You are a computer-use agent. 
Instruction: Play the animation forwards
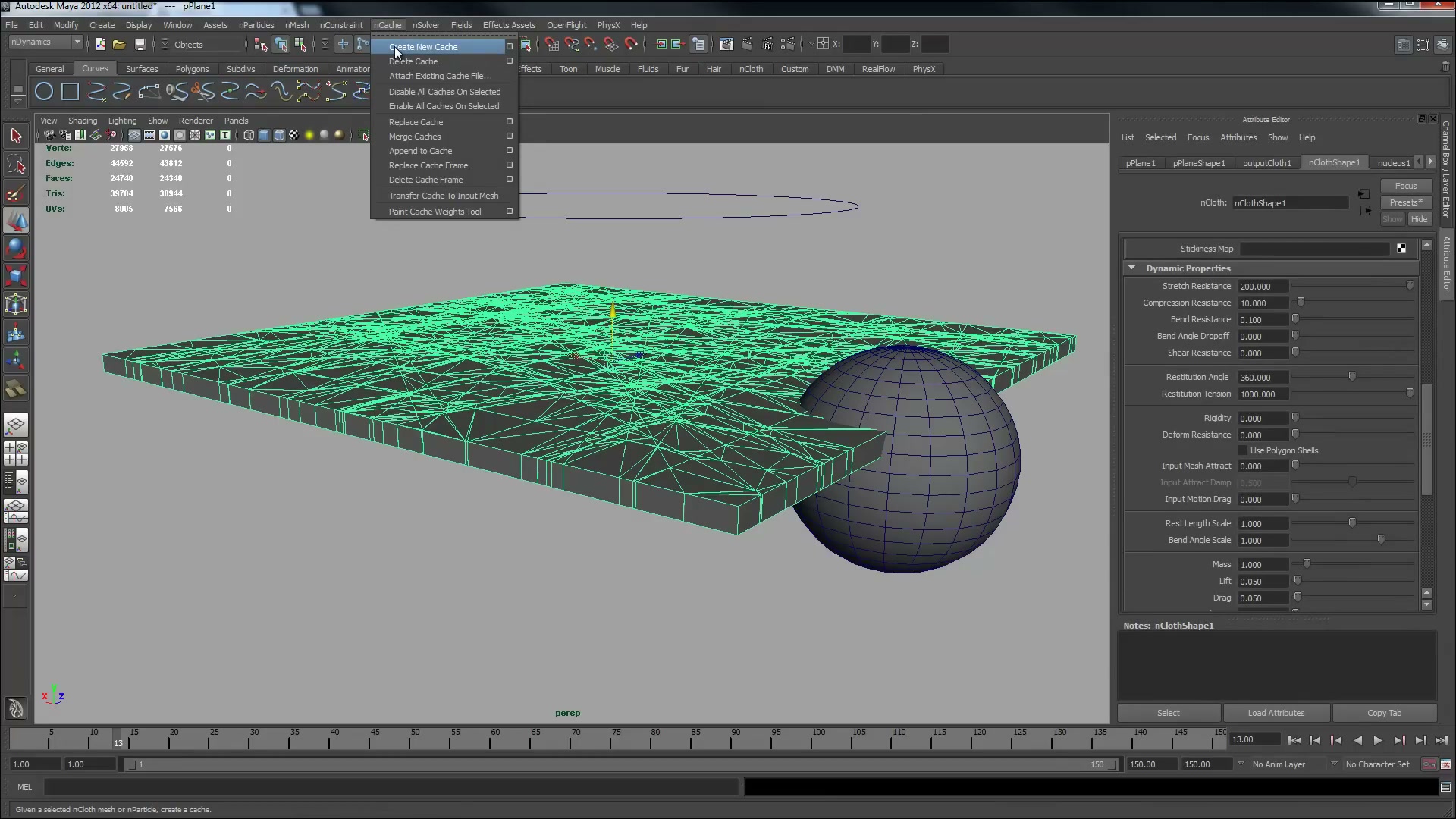pyautogui.click(x=1378, y=740)
